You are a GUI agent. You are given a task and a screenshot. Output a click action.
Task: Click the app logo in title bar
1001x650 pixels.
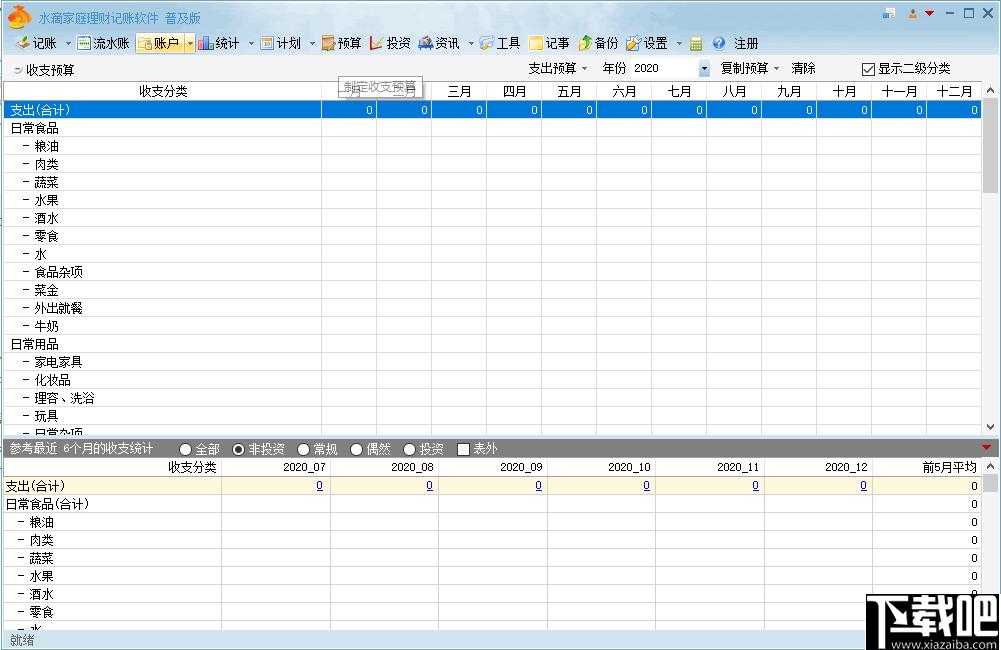click(x=19, y=16)
